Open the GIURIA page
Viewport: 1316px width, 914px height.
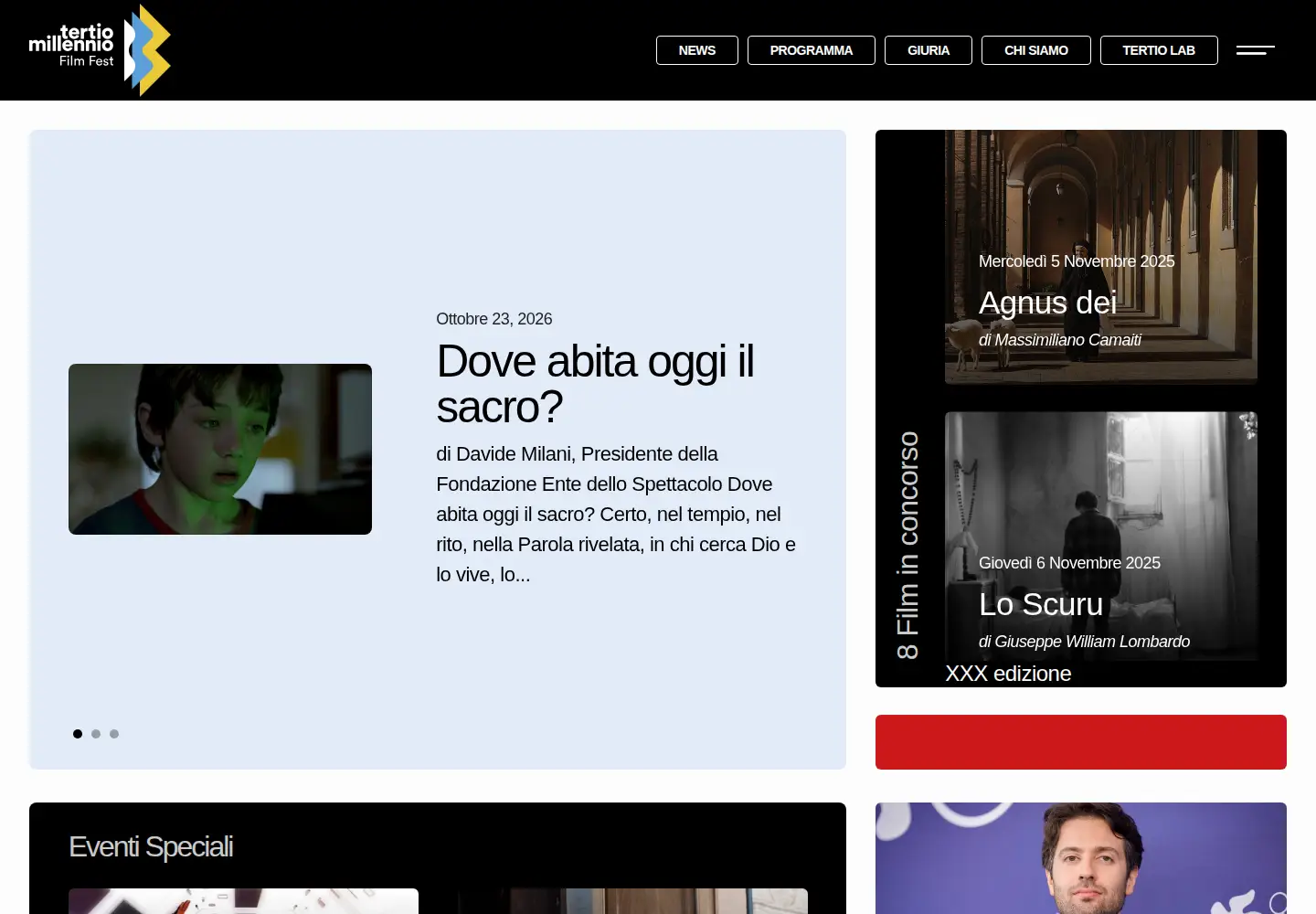[x=929, y=50]
